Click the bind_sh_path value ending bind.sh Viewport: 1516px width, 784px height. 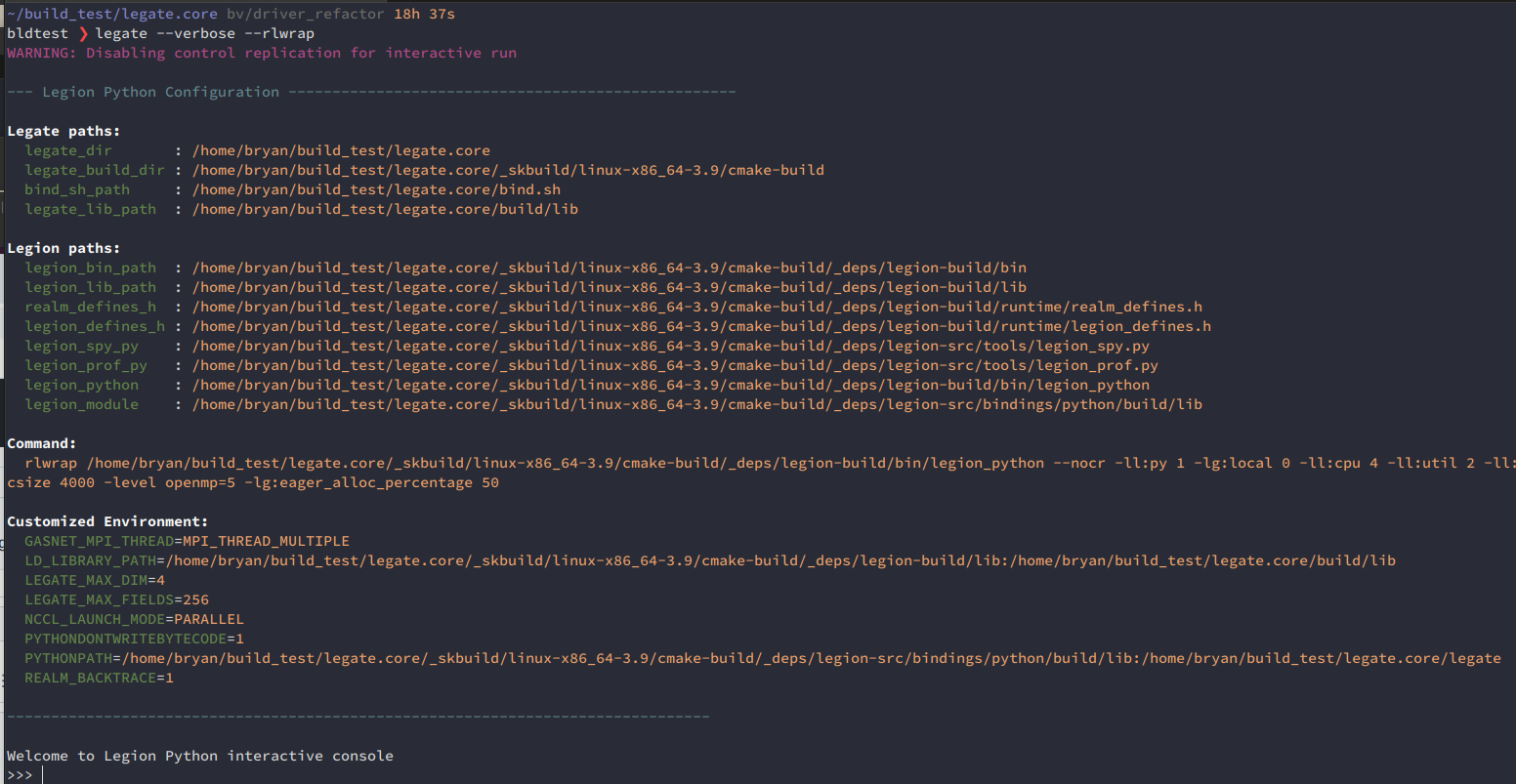[376, 189]
